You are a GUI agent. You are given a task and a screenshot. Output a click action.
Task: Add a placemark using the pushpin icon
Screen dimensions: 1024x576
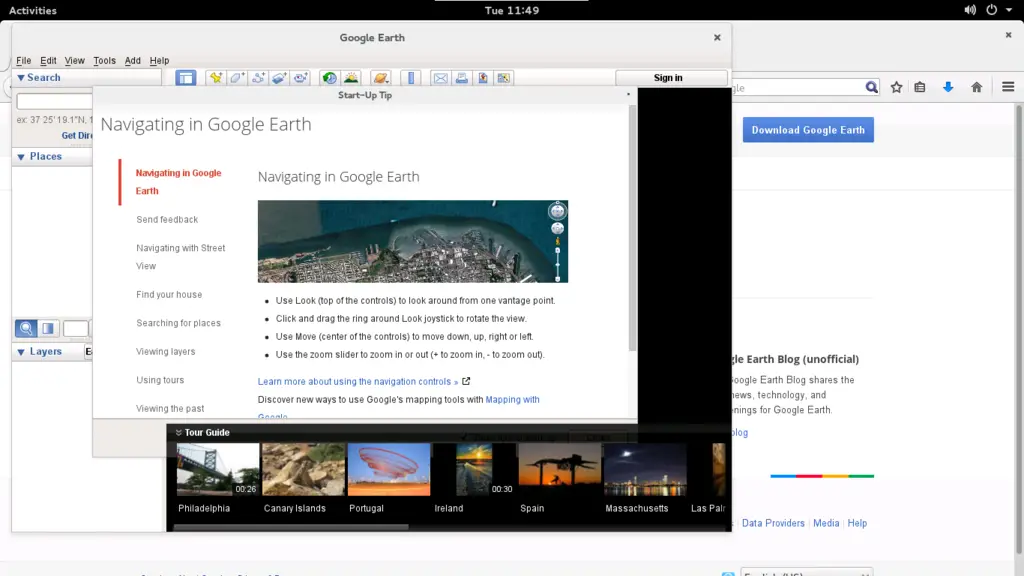(x=216, y=78)
